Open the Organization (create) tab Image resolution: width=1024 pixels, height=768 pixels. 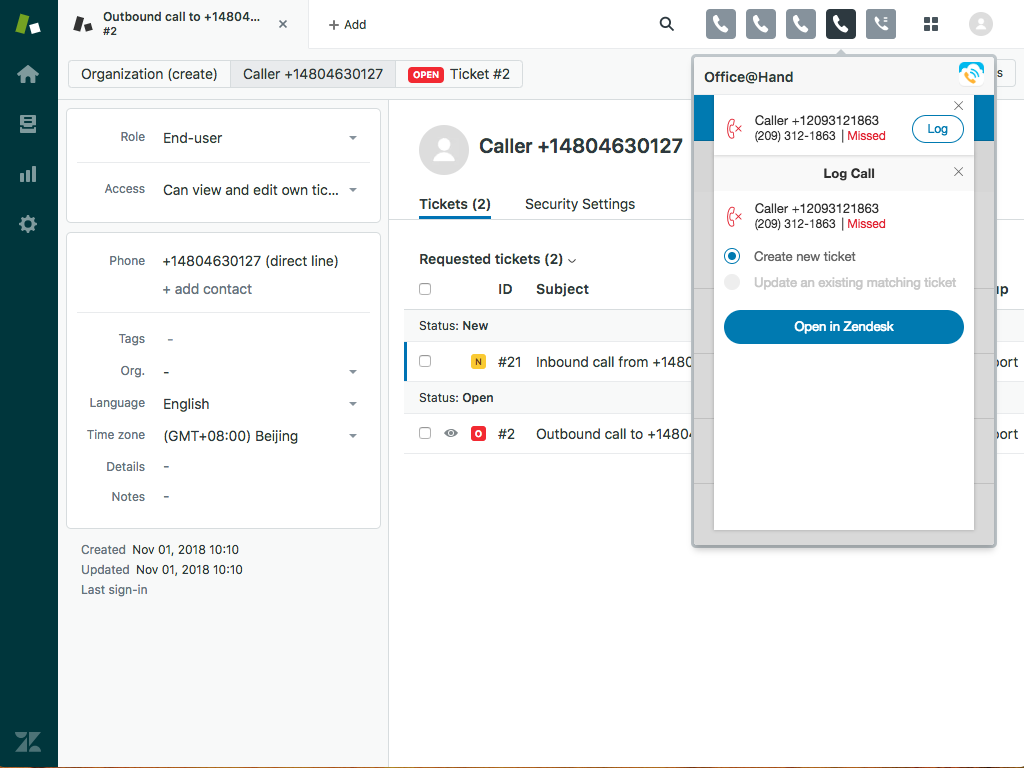[149, 74]
